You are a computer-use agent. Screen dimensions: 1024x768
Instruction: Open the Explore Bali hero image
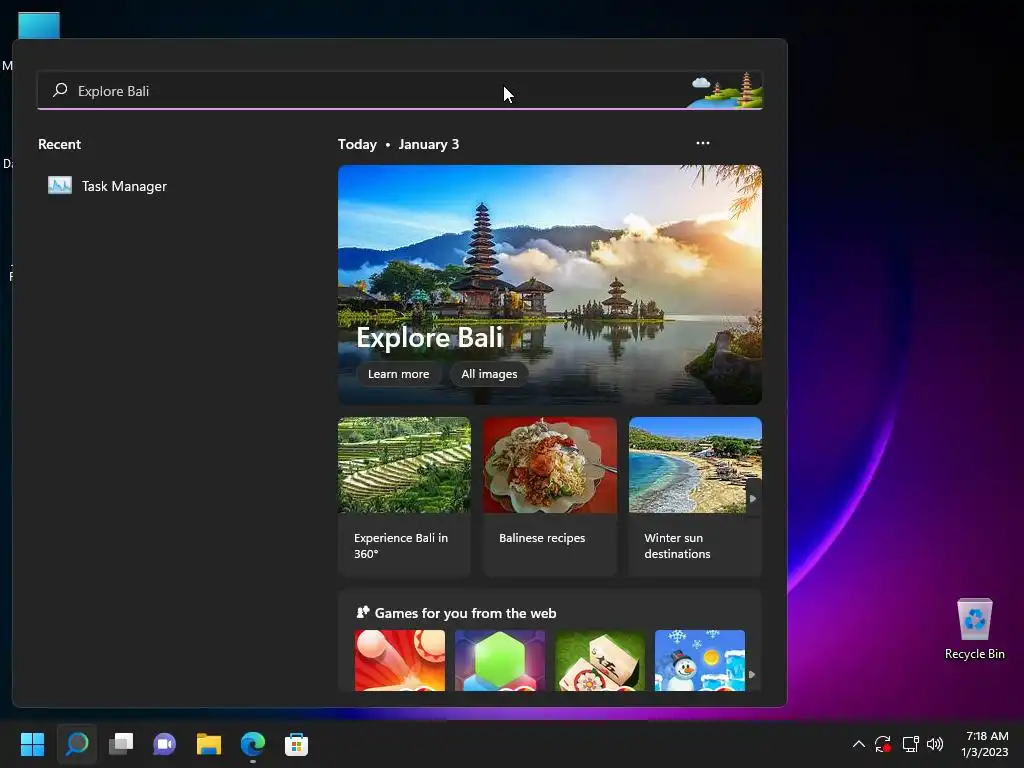[550, 284]
